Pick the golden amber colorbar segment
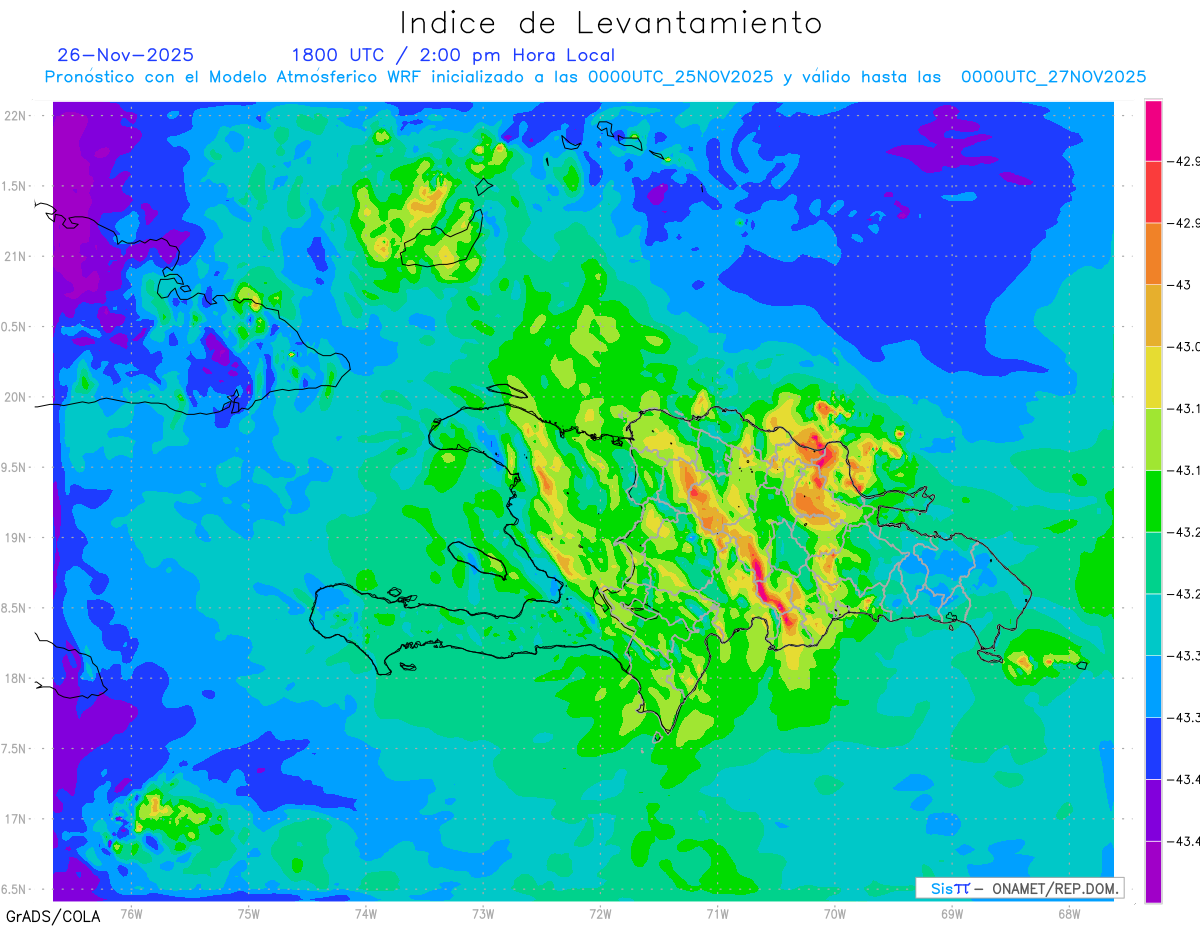This screenshot has width=1200, height=927. pos(1154,315)
